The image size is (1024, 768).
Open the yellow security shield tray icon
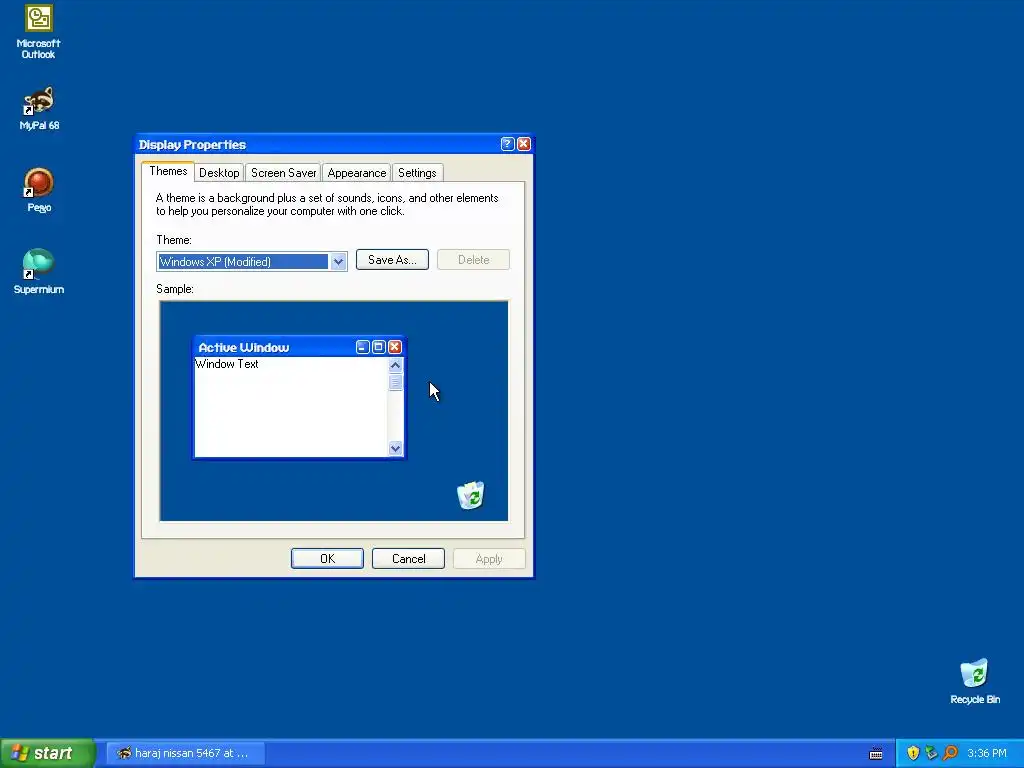[913, 753]
